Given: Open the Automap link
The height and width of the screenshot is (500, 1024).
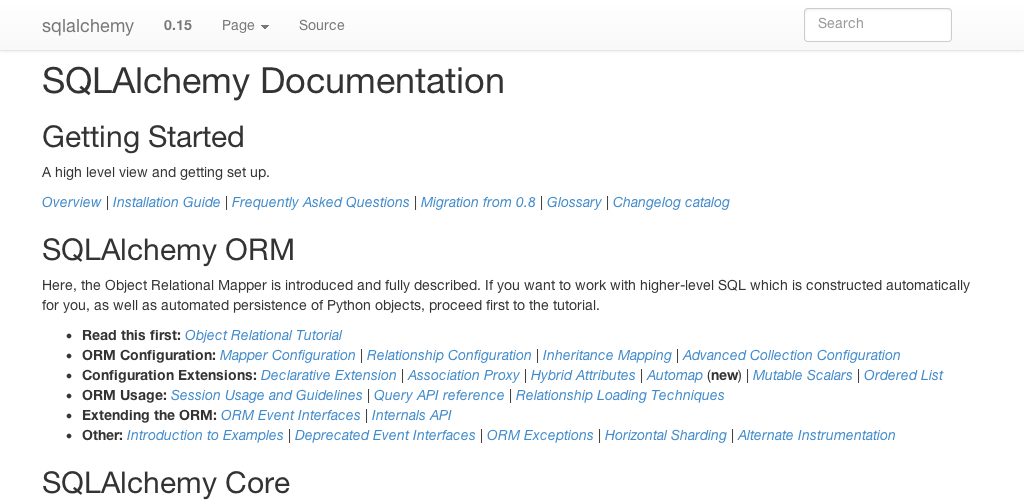Looking at the screenshot, I should [x=675, y=375].
